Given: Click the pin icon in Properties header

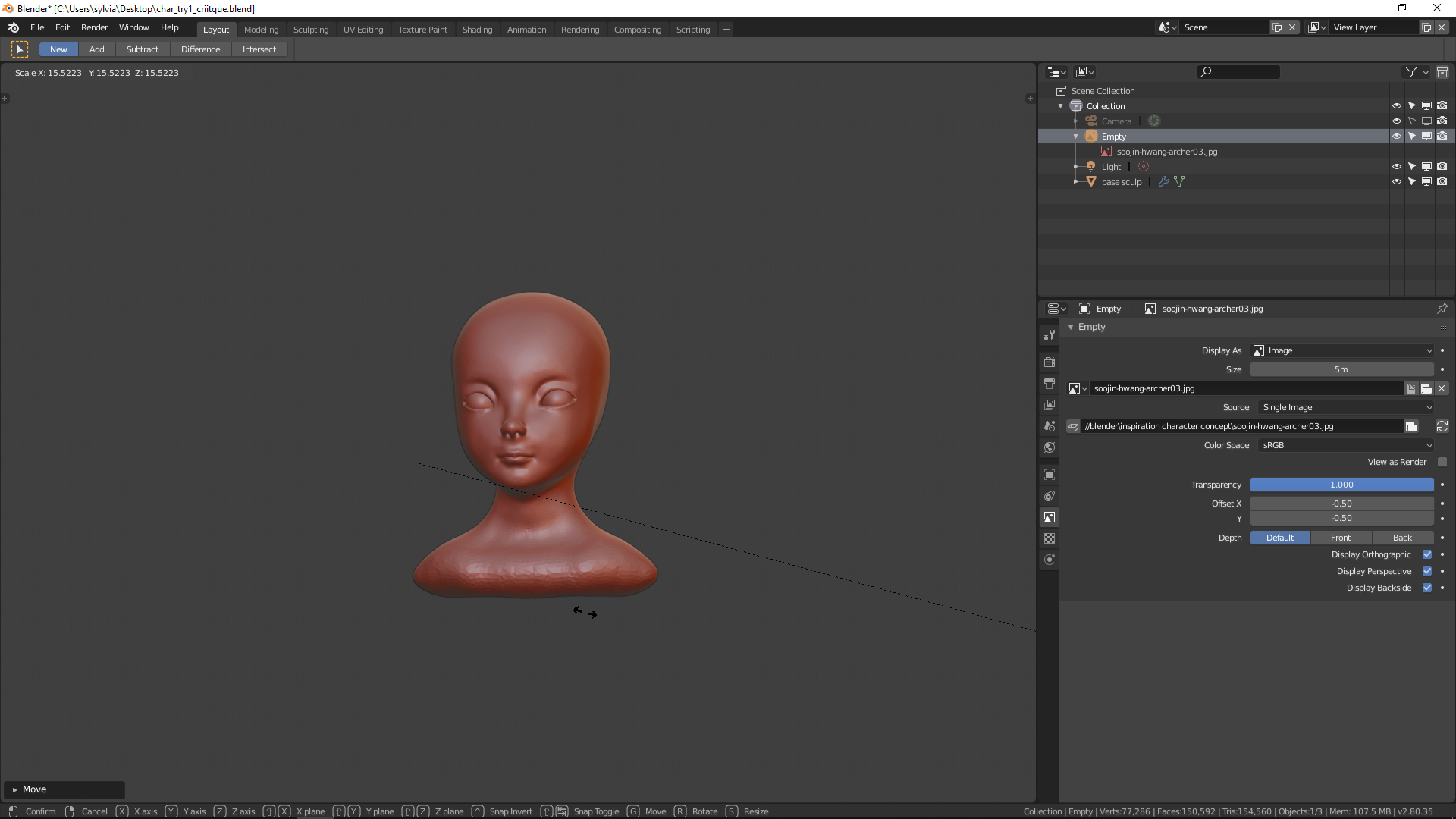Looking at the screenshot, I should point(1442,309).
